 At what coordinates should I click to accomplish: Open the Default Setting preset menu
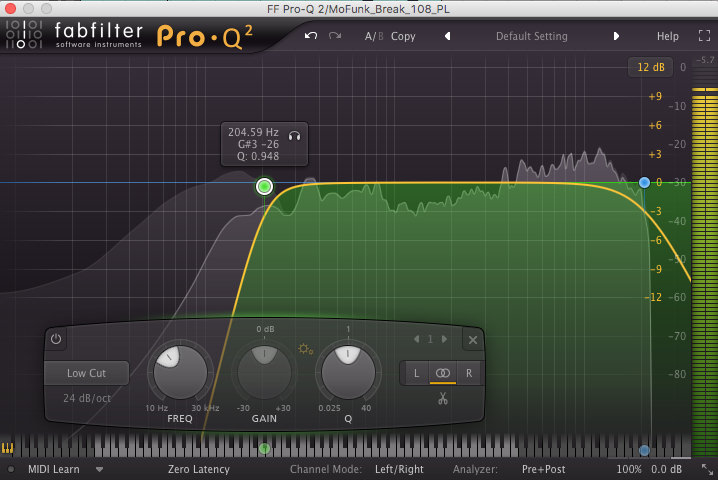532,36
